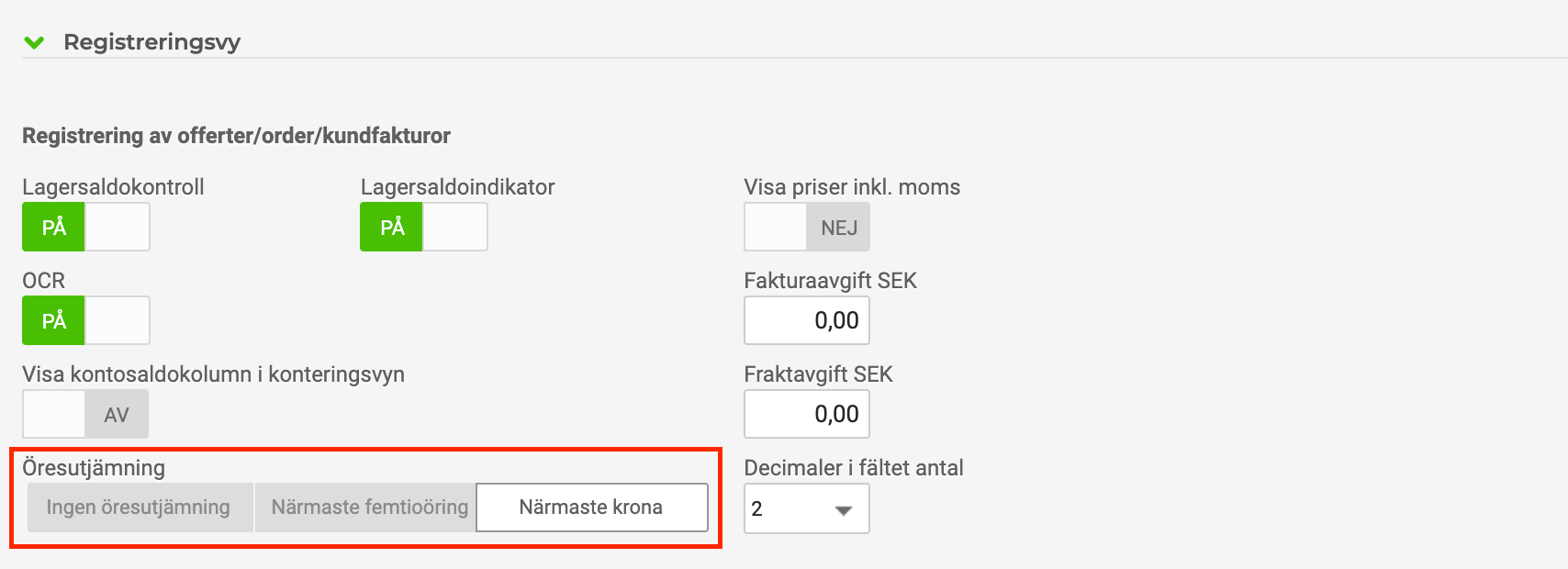Collapse the Registreringsvy section with green chevron
This screenshot has width=1568, height=569.
(x=34, y=42)
